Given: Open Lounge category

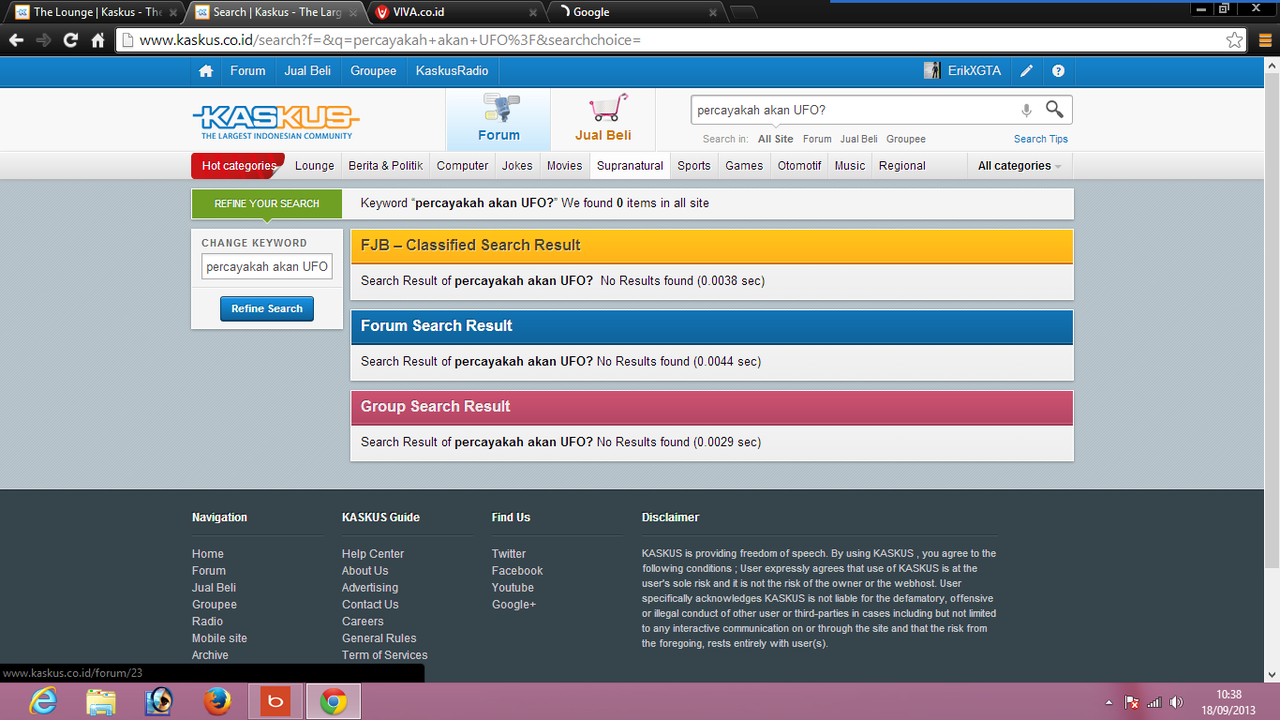Looking at the screenshot, I should pyautogui.click(x=314, y=166).
